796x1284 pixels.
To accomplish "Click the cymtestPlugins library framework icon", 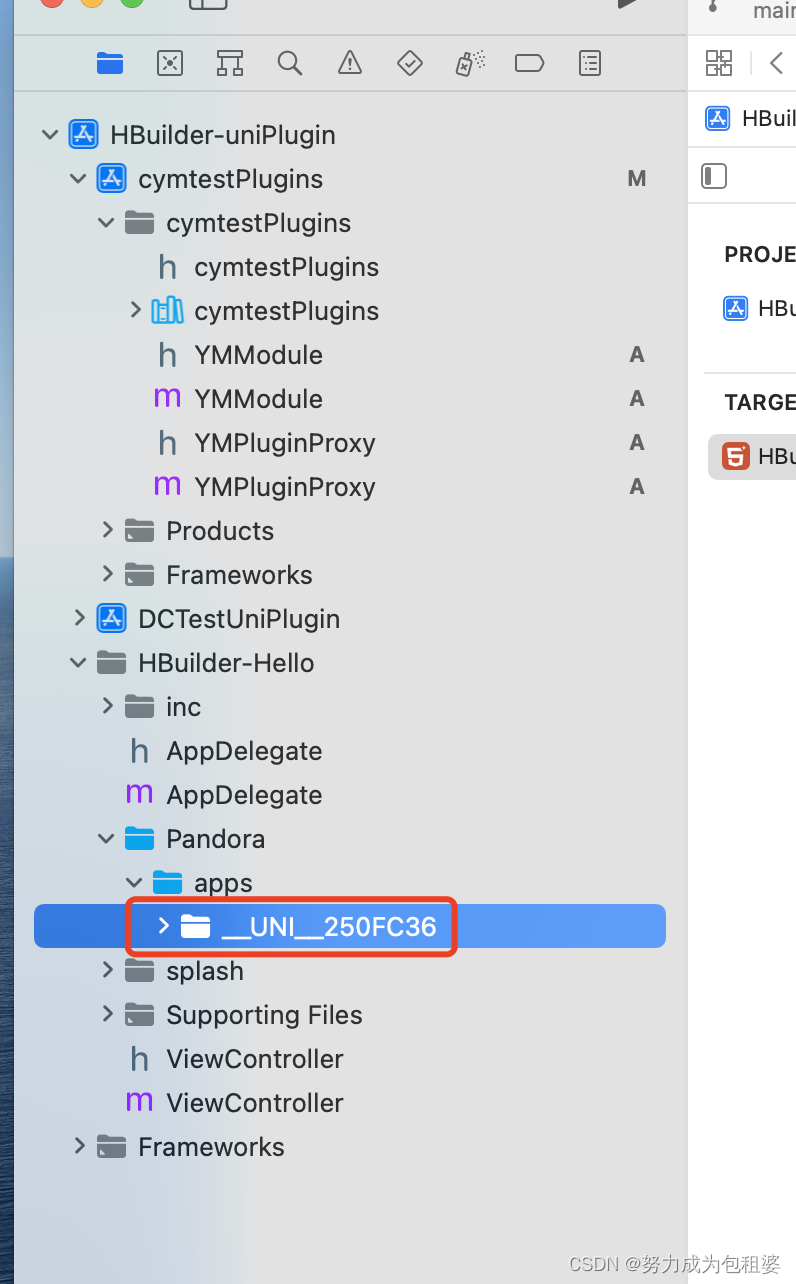I will coord(167,311).
